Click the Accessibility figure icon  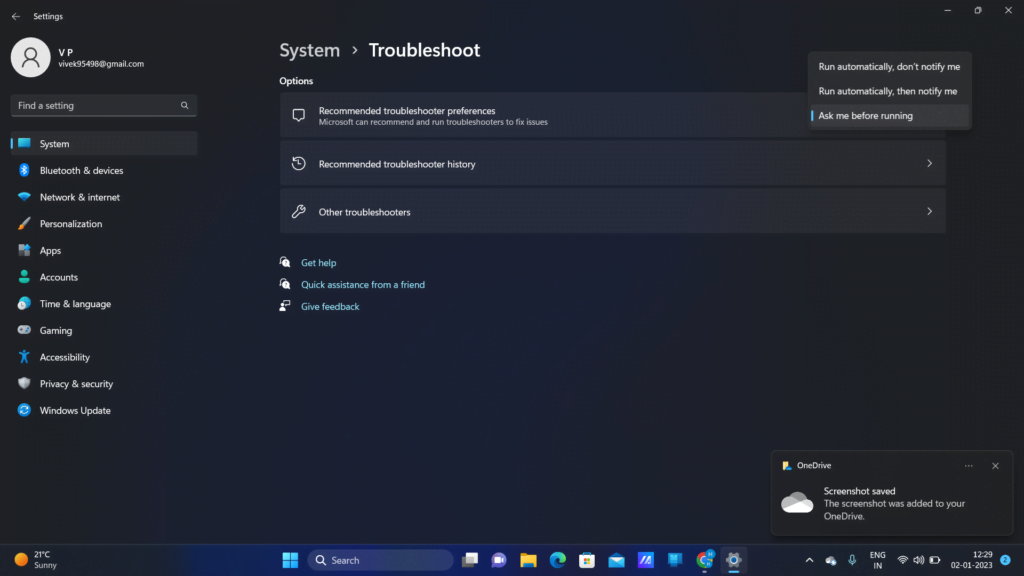[x=24, y=357]
